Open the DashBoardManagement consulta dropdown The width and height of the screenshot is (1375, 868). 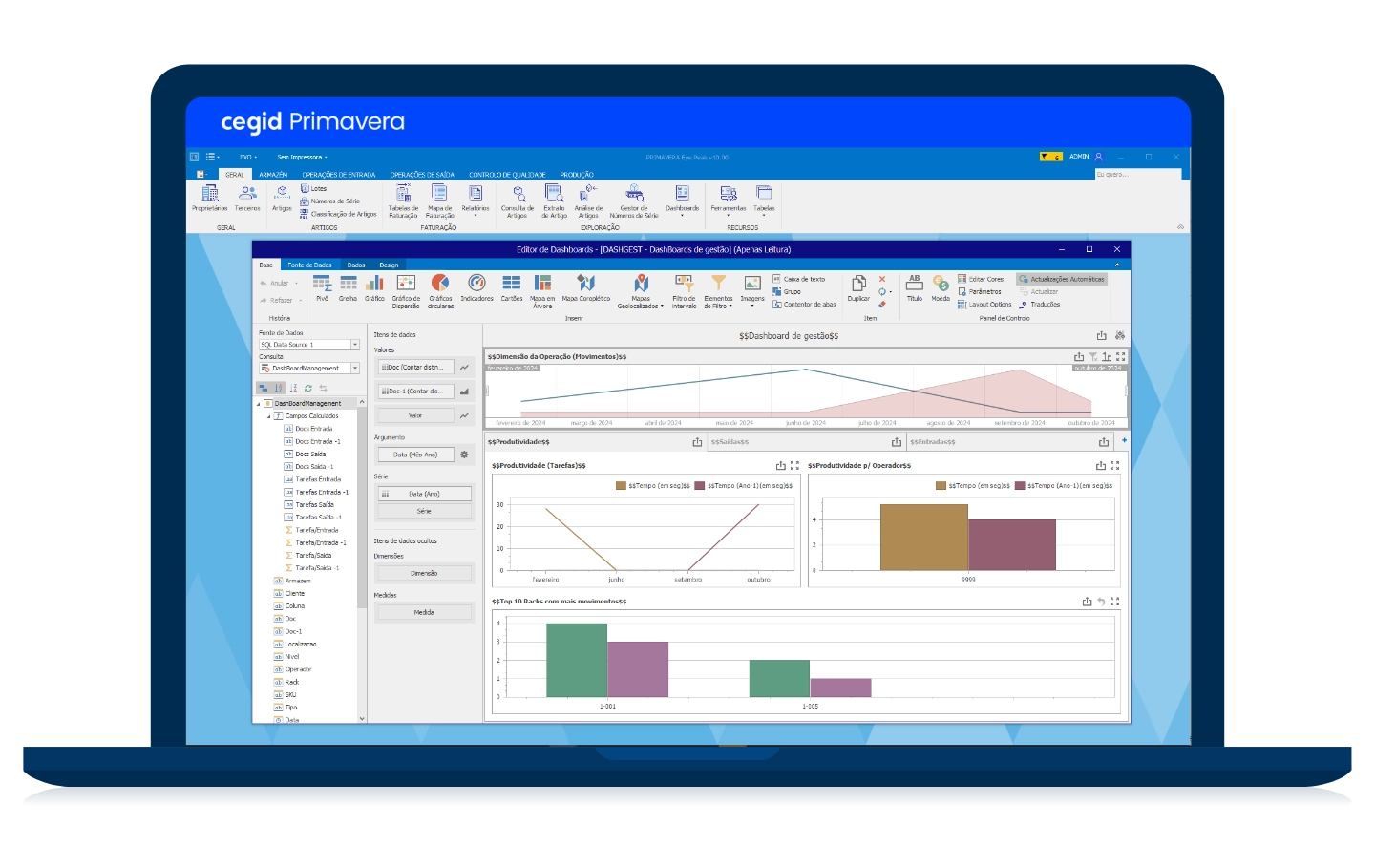click(x=355, y=369)
